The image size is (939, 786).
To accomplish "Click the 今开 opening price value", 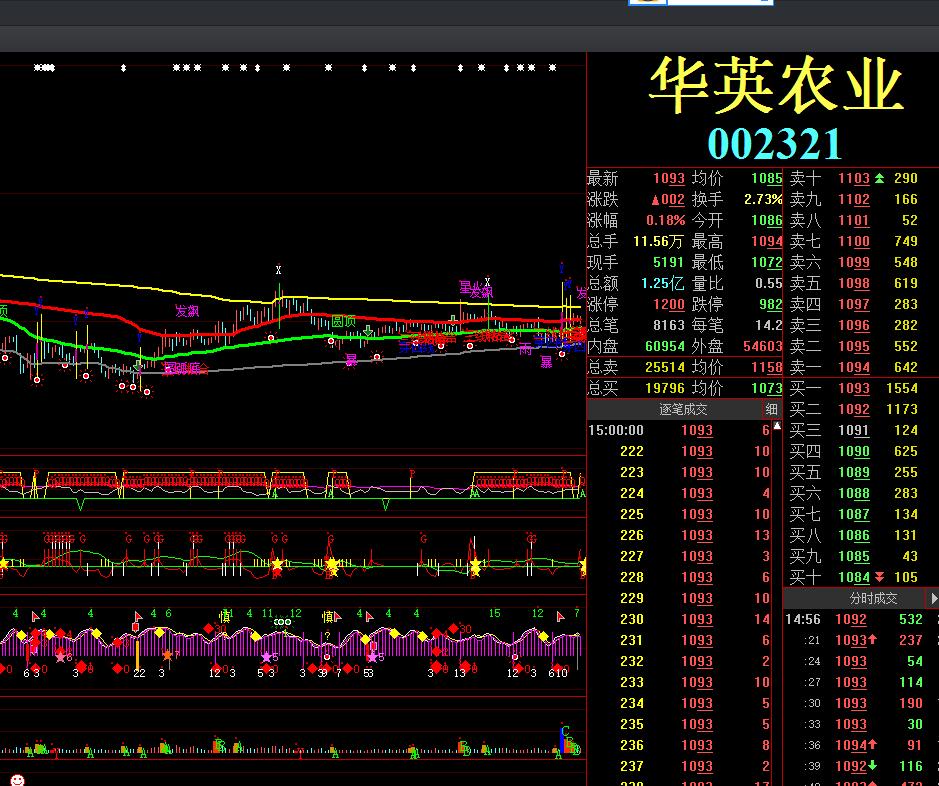I will coord(767,220).
